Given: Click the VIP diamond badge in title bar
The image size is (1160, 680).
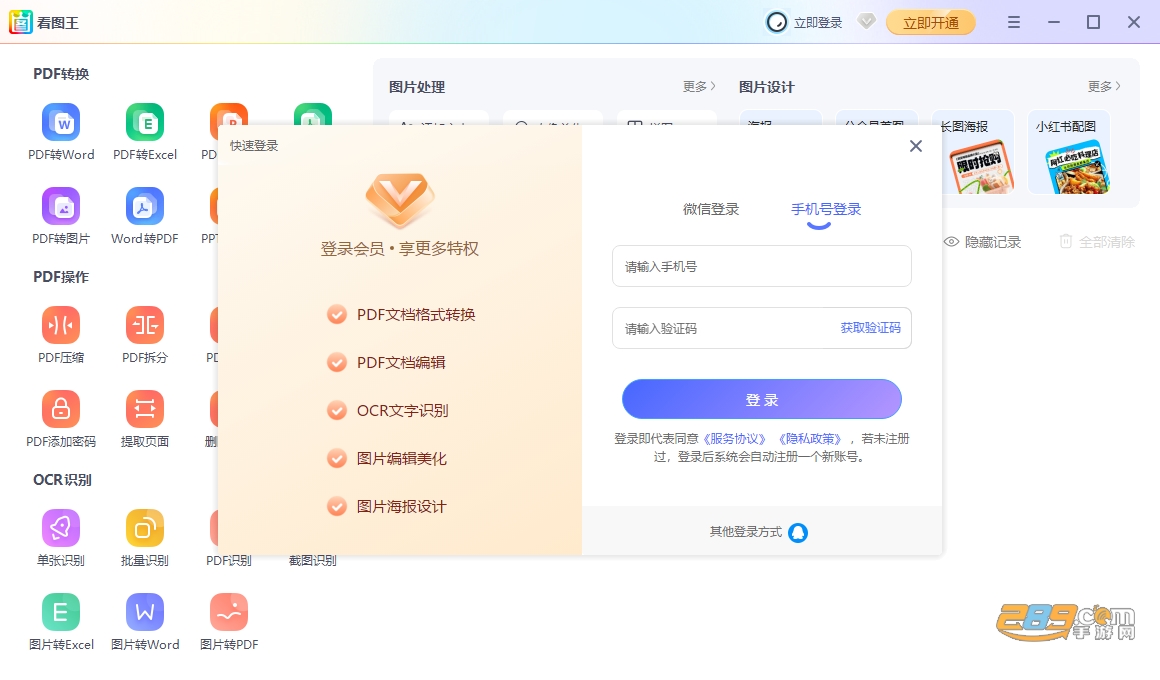Looking at the screenshot, I should tap(866, 21).
